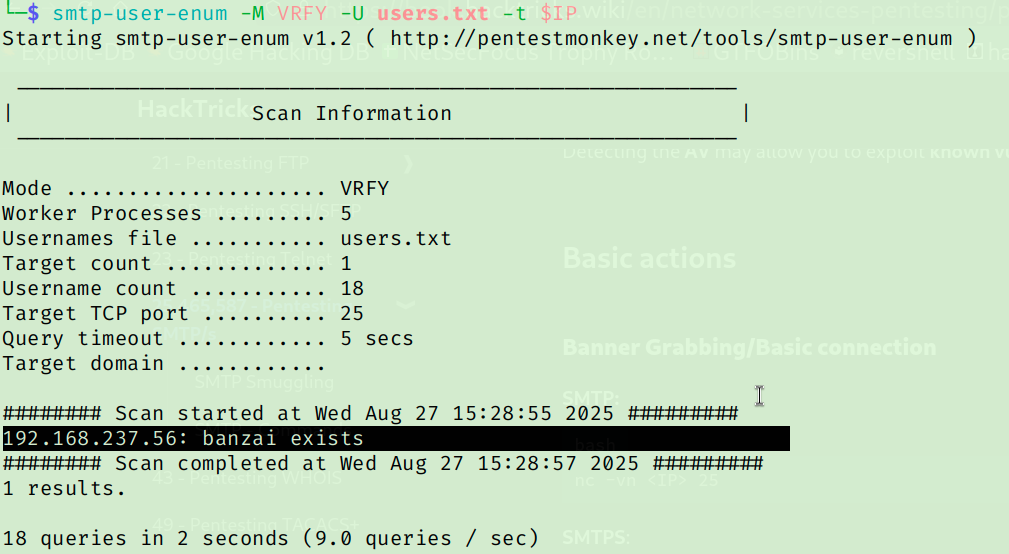Open the "21 - Pentesting FTP" sidebar entry
1009x554 pixels.
click(230, 163)
